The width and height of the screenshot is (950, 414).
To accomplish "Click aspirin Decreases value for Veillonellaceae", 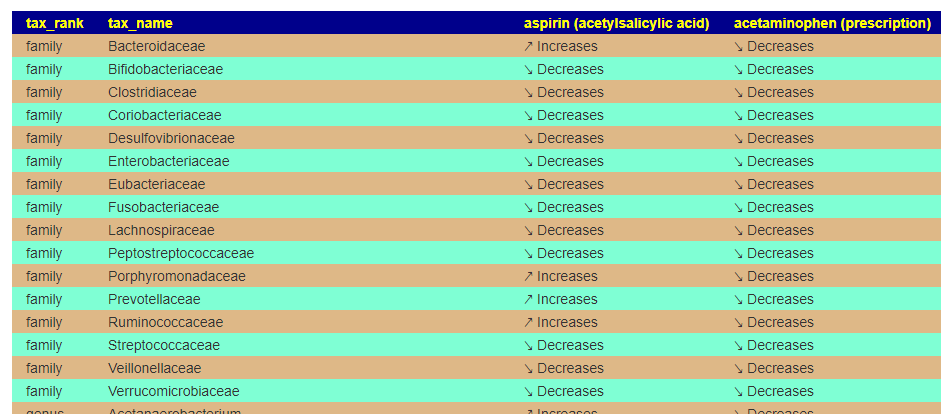I will click(x=563, y=369).
